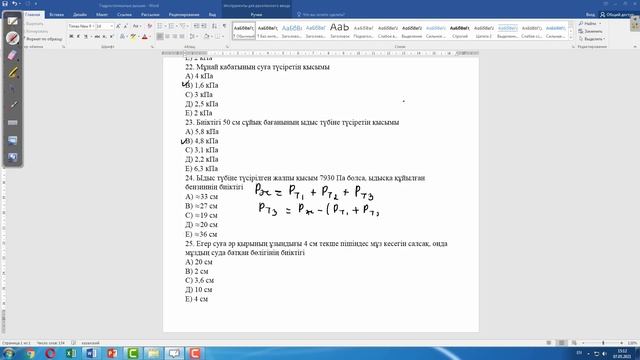Save the document from quick access toolbar

pos(5,3)
